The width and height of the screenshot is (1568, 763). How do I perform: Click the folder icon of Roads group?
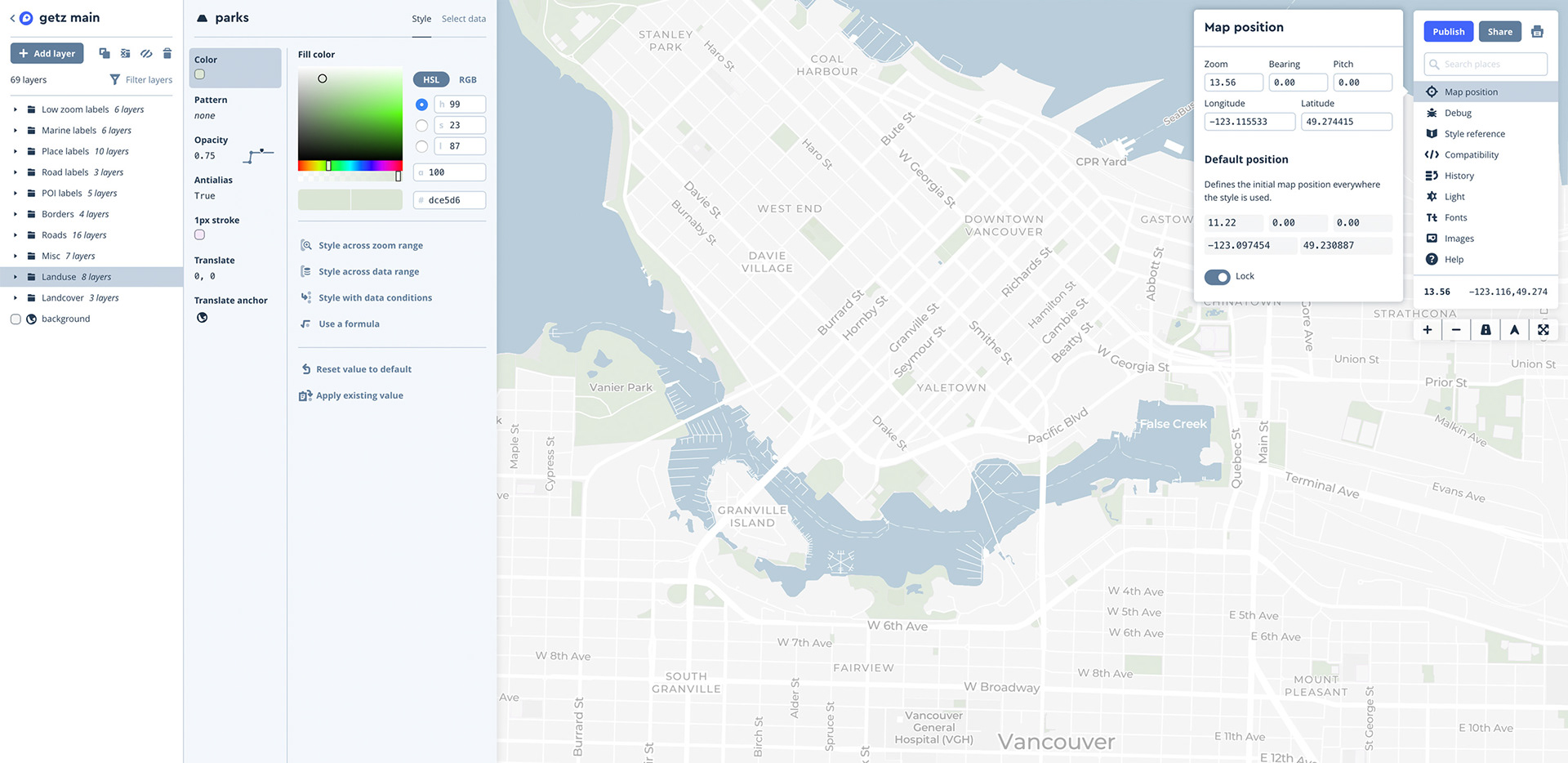point(31,235)
